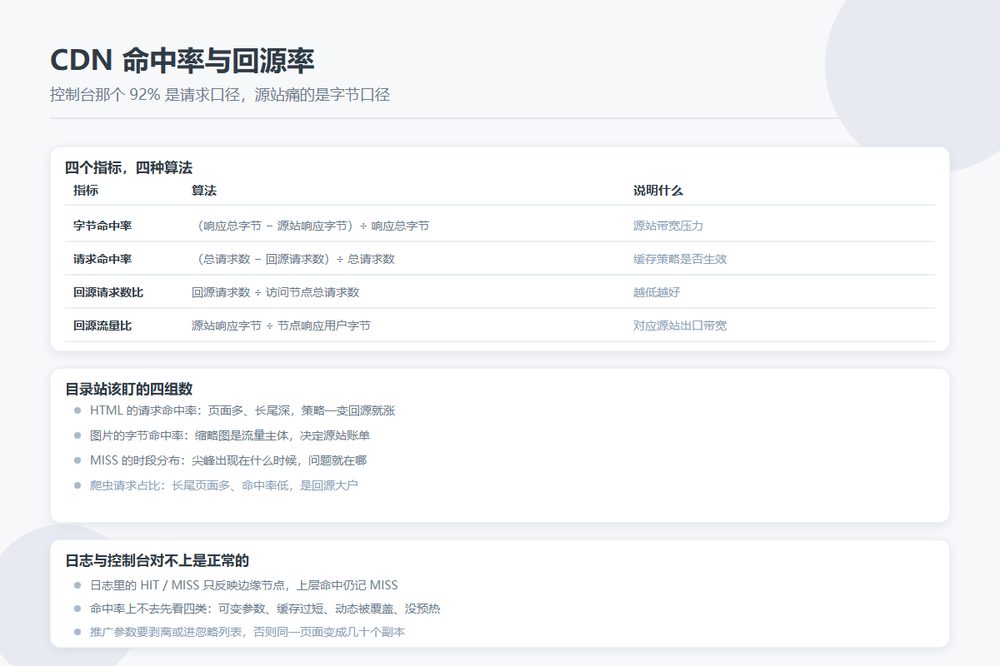The width and height of the screenshot is (1000, 666).
Task: Click the '算法' column header
Action: pos(204,190)
